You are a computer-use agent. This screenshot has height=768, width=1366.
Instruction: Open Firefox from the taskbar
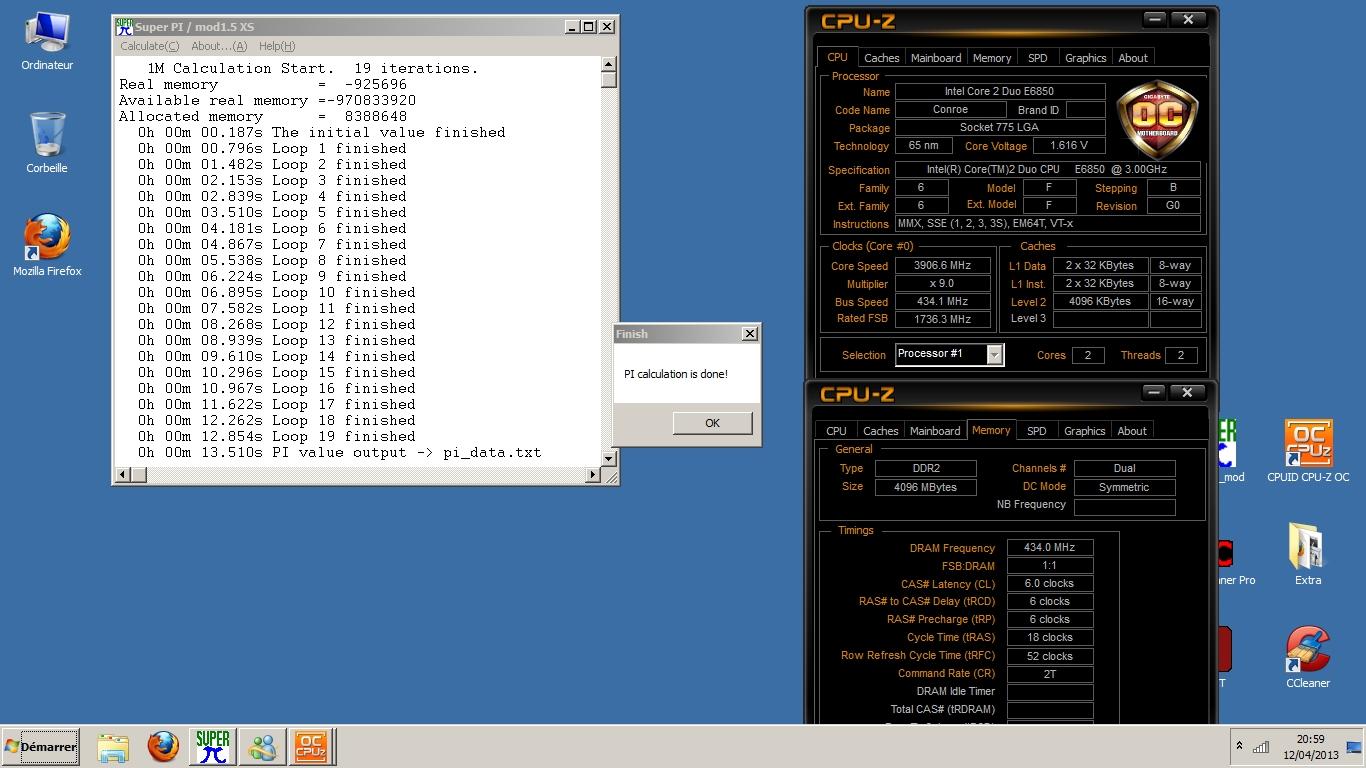[163, 747]
